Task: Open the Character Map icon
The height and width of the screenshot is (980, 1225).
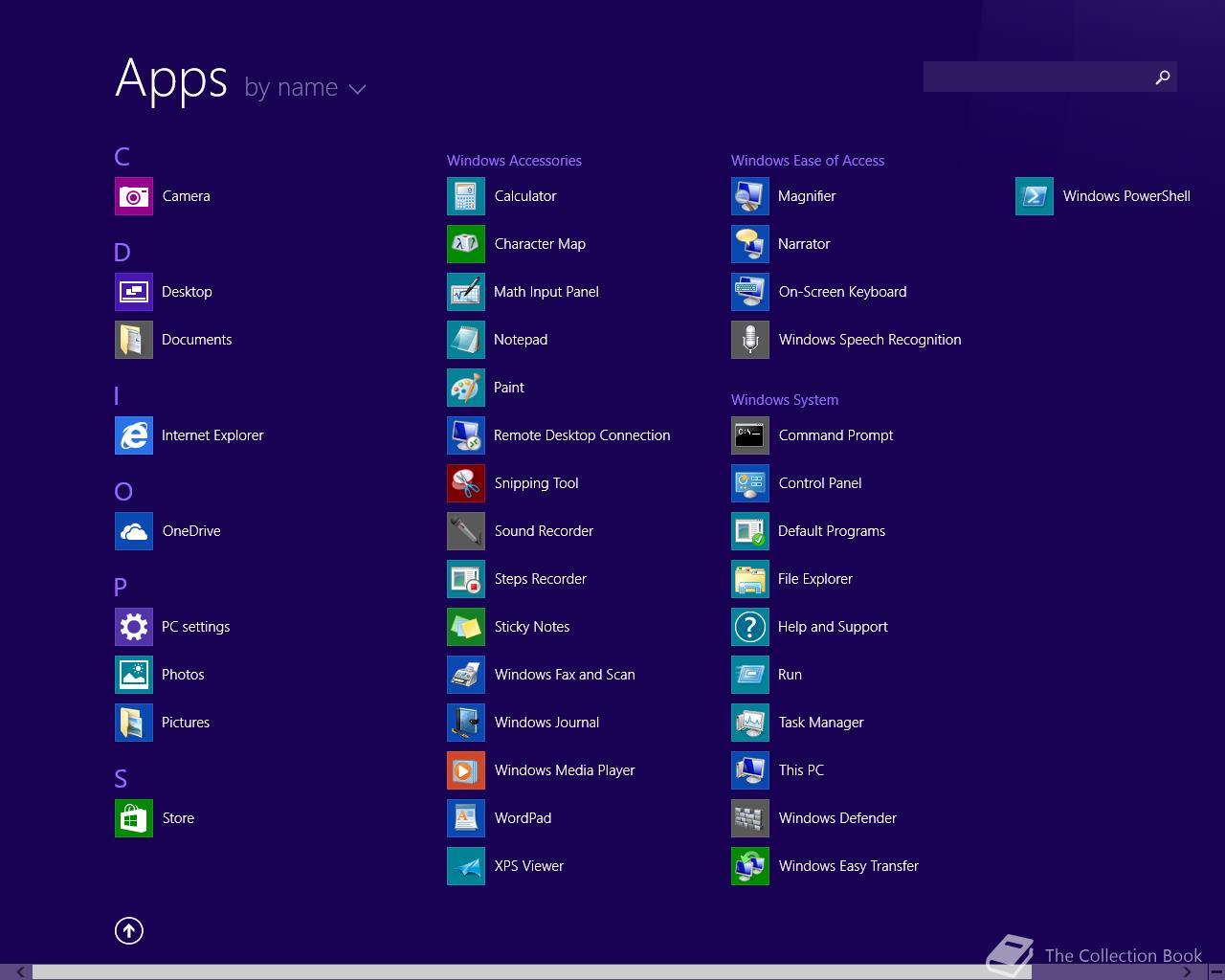Action: click(x=466, y=244)
